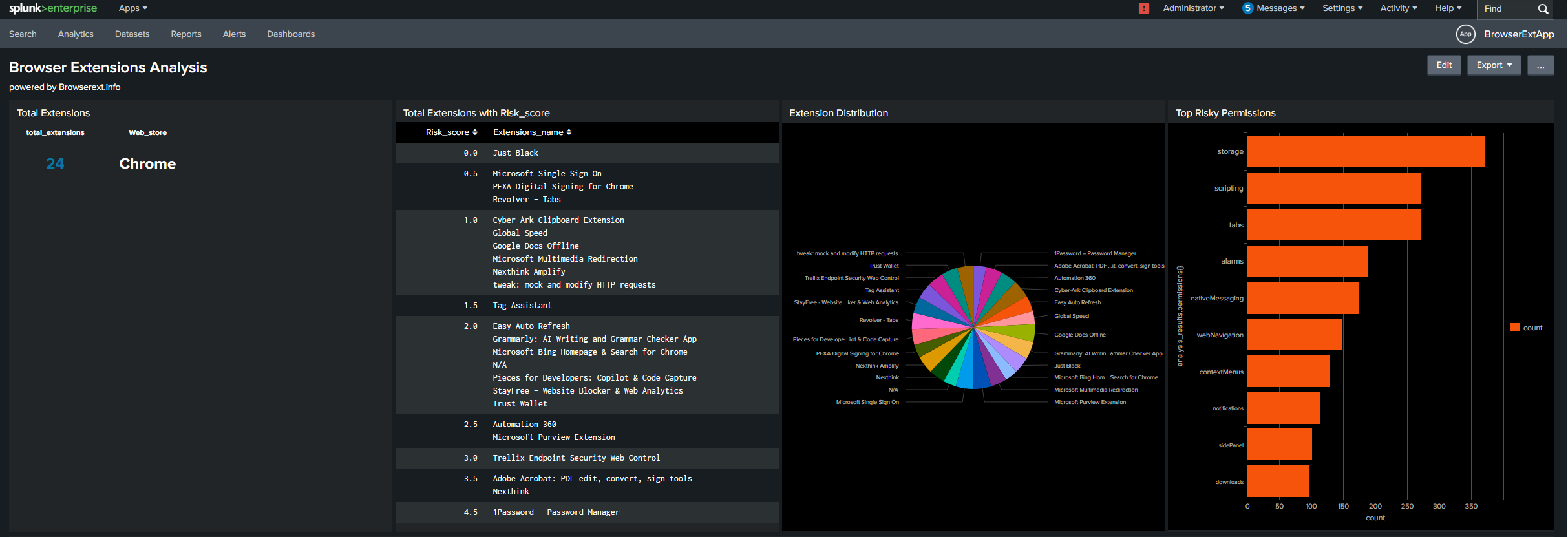Click Adobe Acrobat PDF edit table entry

click(x=592, y=479)
